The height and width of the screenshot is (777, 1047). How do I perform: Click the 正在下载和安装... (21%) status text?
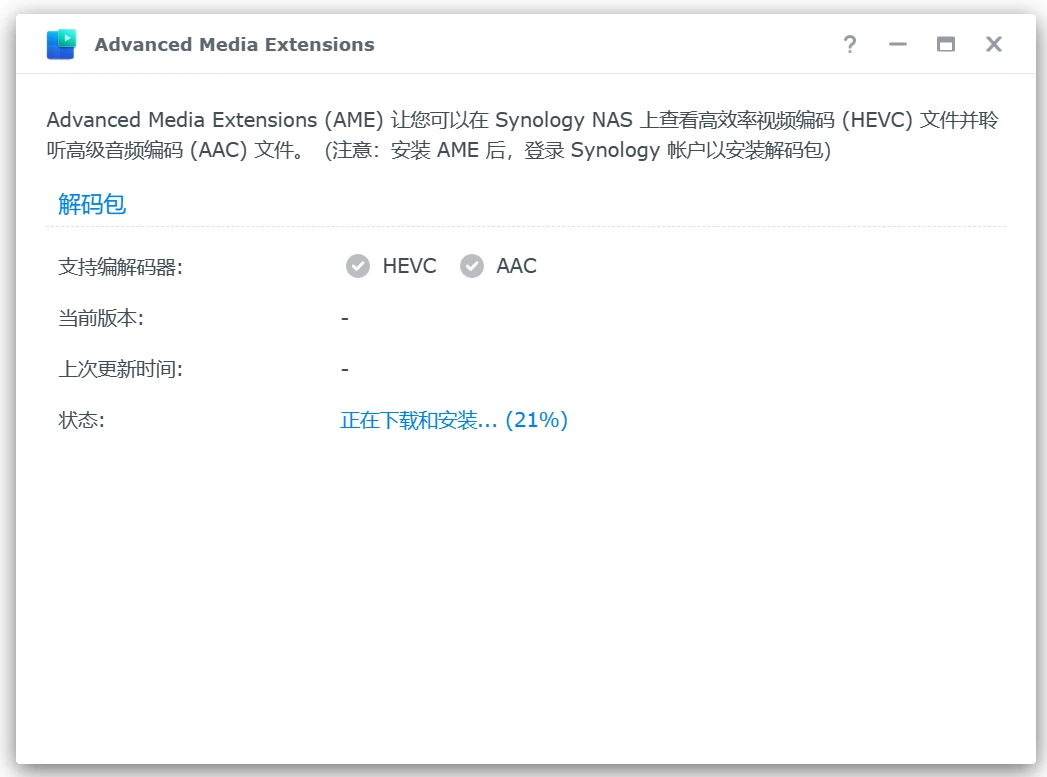coord(454,420)
